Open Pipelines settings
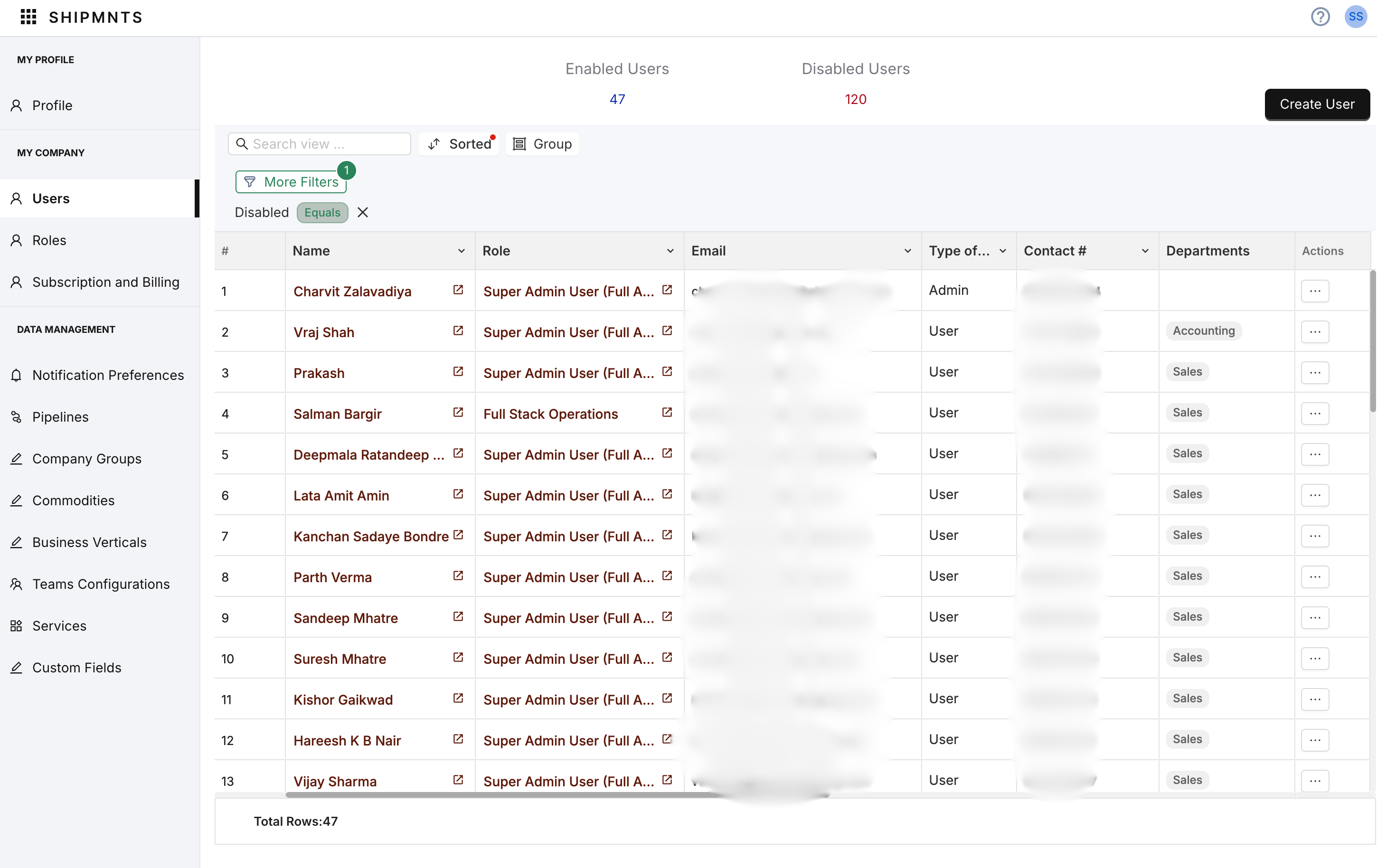Image resolution: width=1377 pixels, height=868 pixels. coord(100,417)
